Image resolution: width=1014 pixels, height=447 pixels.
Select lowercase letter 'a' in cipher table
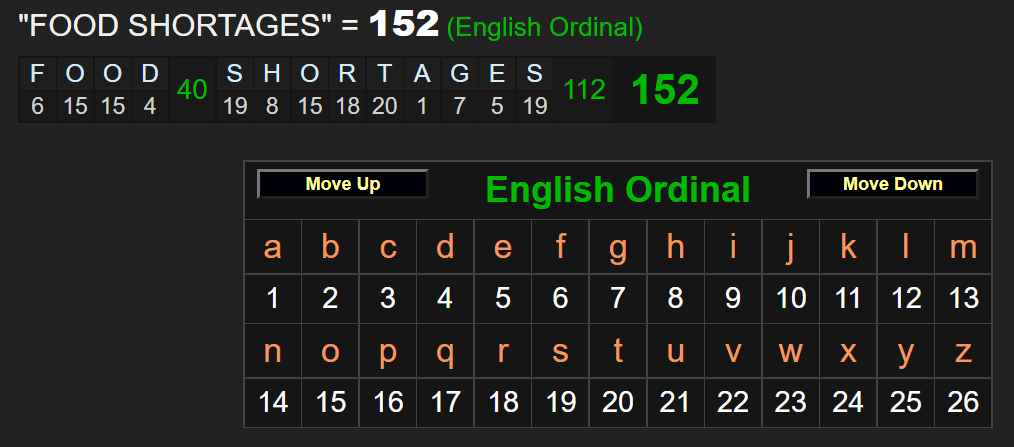pyautogui.click(x=273, y=247)
